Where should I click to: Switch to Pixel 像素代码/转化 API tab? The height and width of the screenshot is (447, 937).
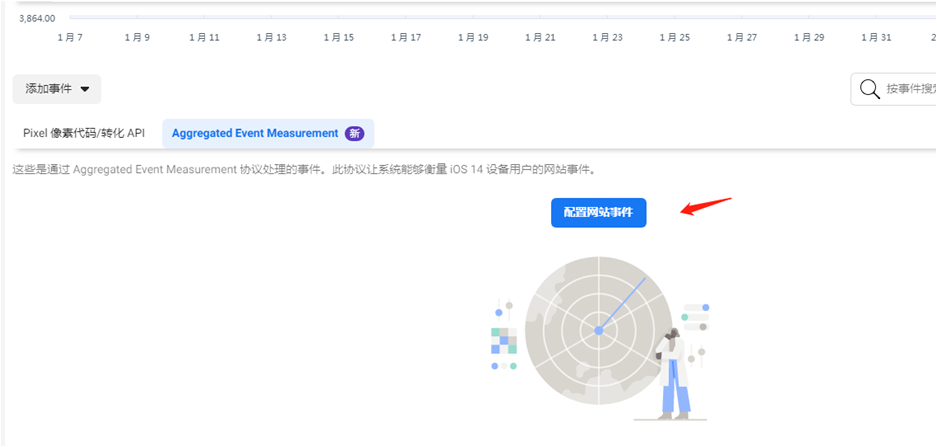tap(84, 133)
